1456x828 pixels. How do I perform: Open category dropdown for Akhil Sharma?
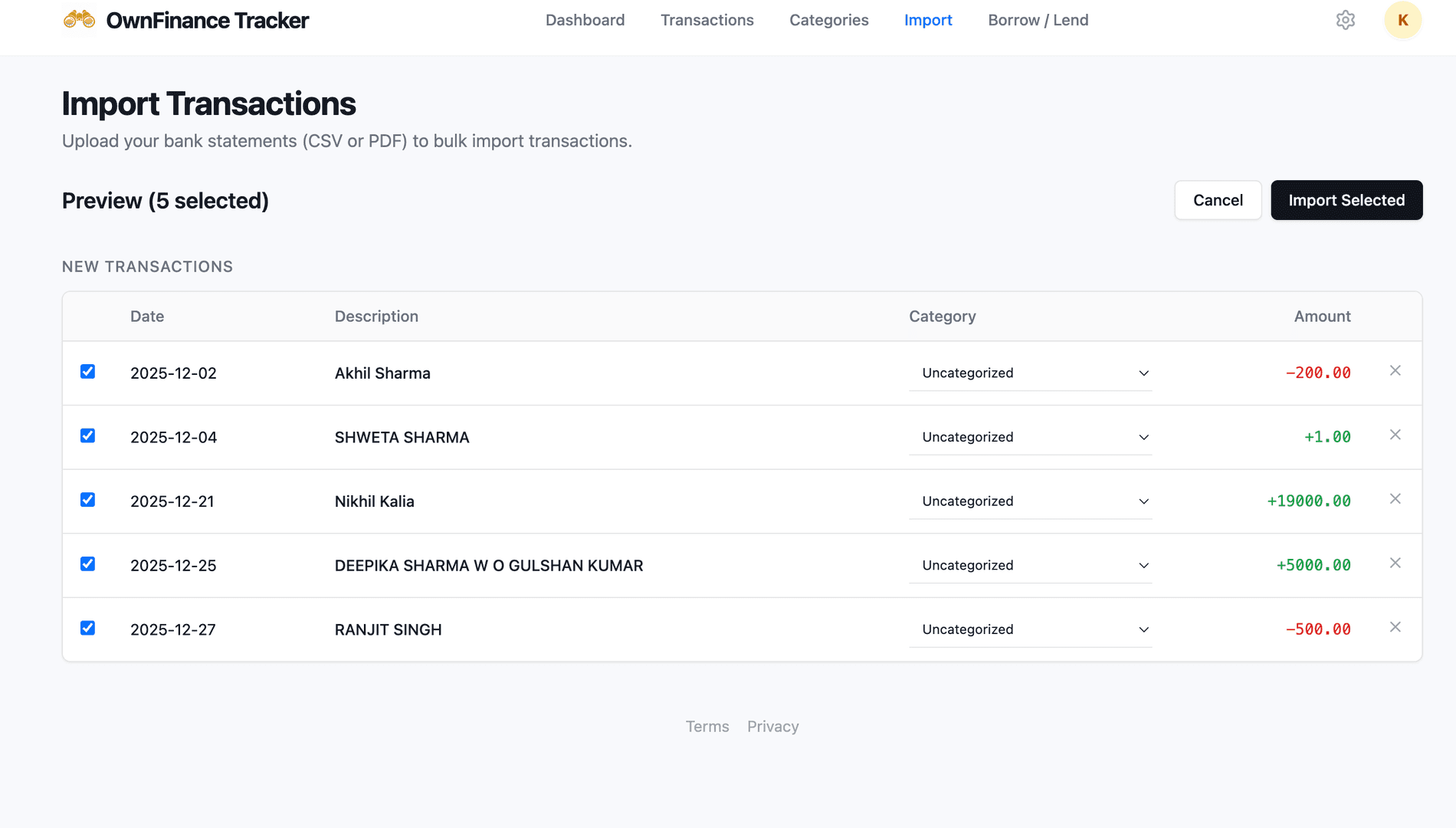point(1030,373)
